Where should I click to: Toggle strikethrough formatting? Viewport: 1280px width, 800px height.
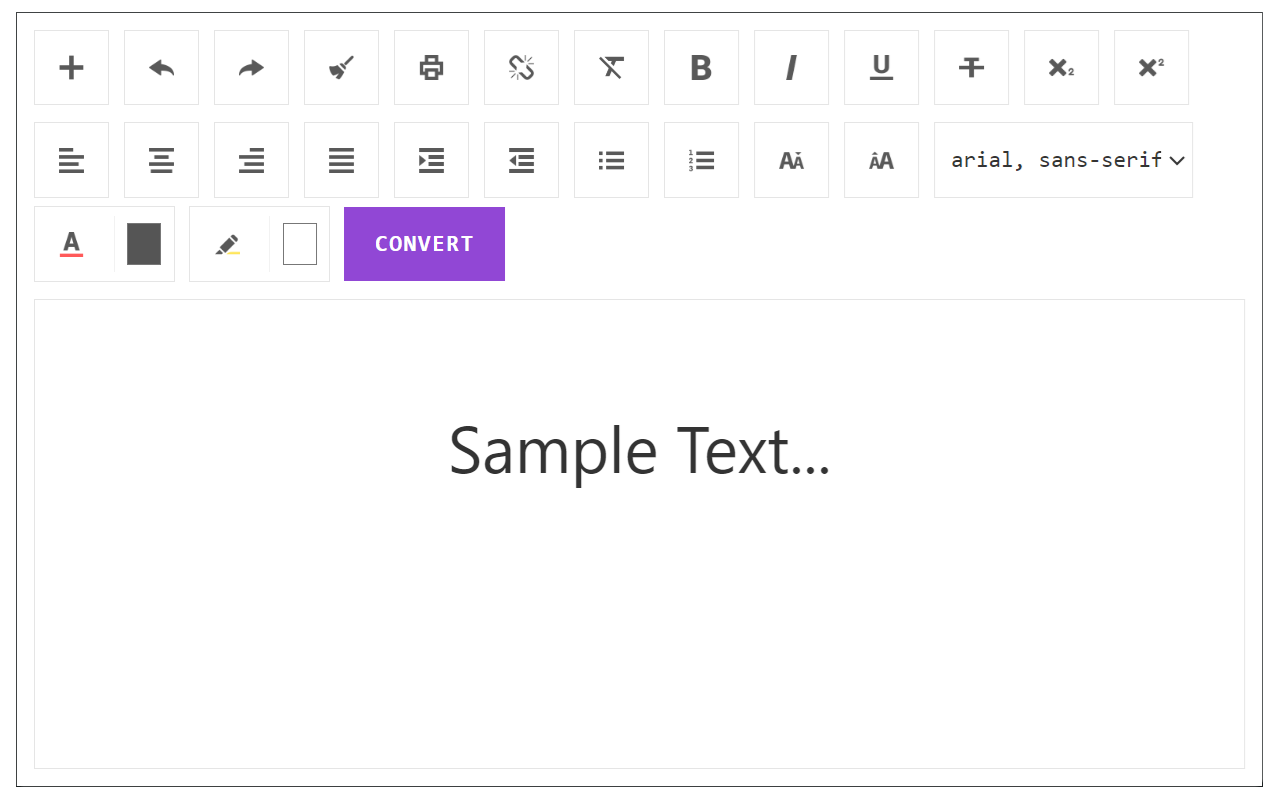[x=971, y=68]
